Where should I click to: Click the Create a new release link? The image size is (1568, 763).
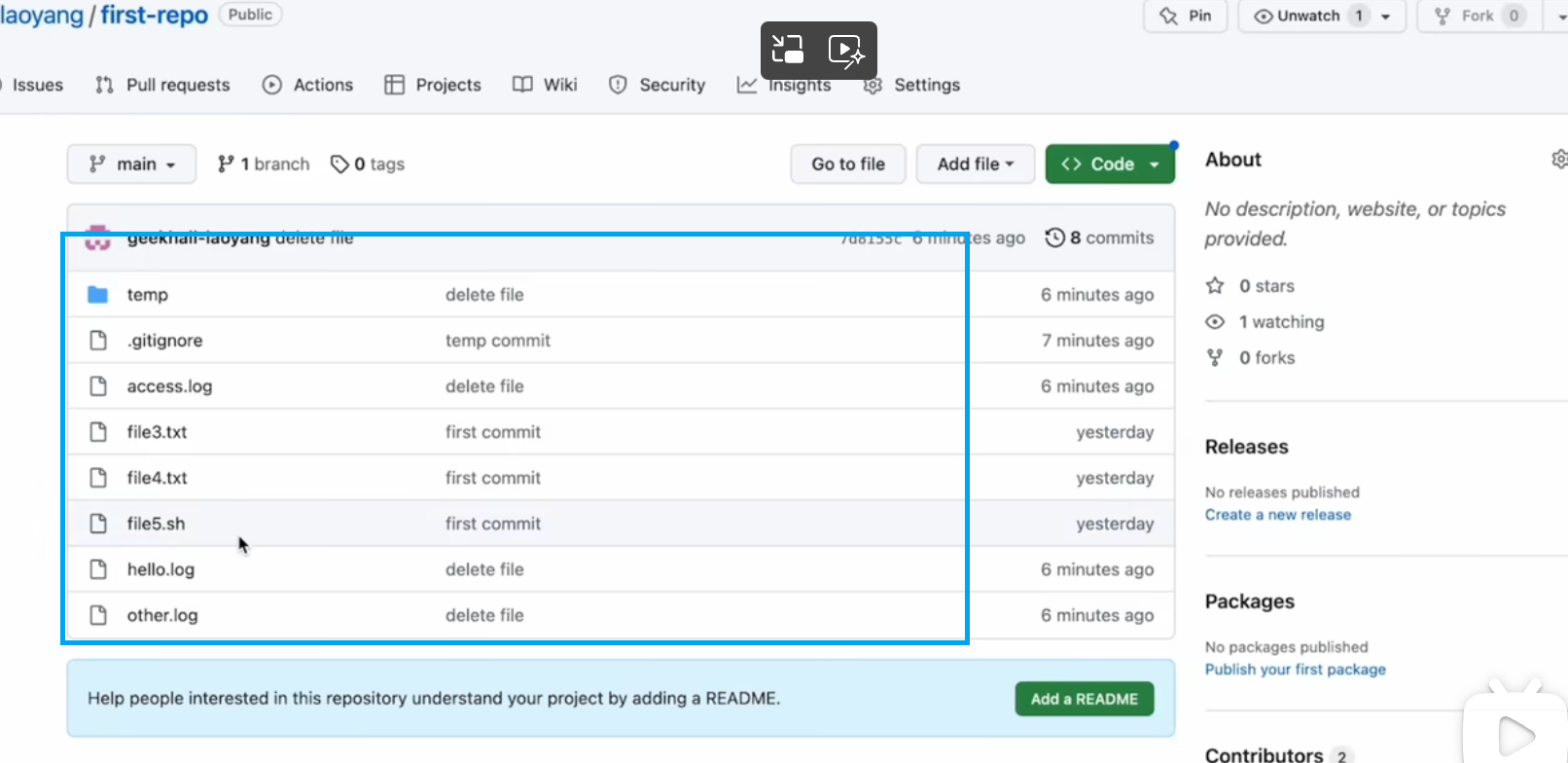pyautogui.click(x=1278, y=514)
